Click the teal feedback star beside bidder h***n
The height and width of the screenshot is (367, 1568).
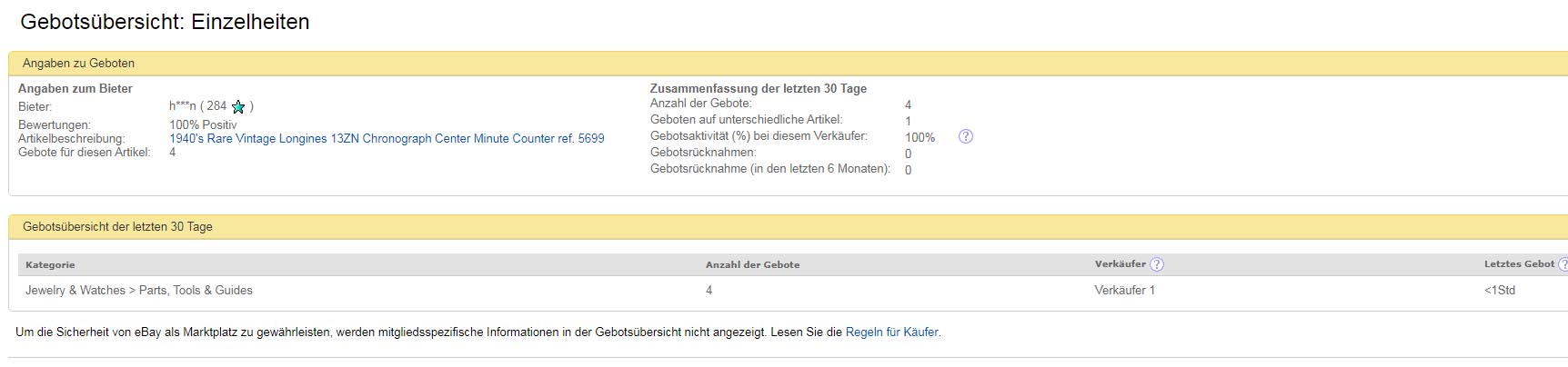click(238, 107)
